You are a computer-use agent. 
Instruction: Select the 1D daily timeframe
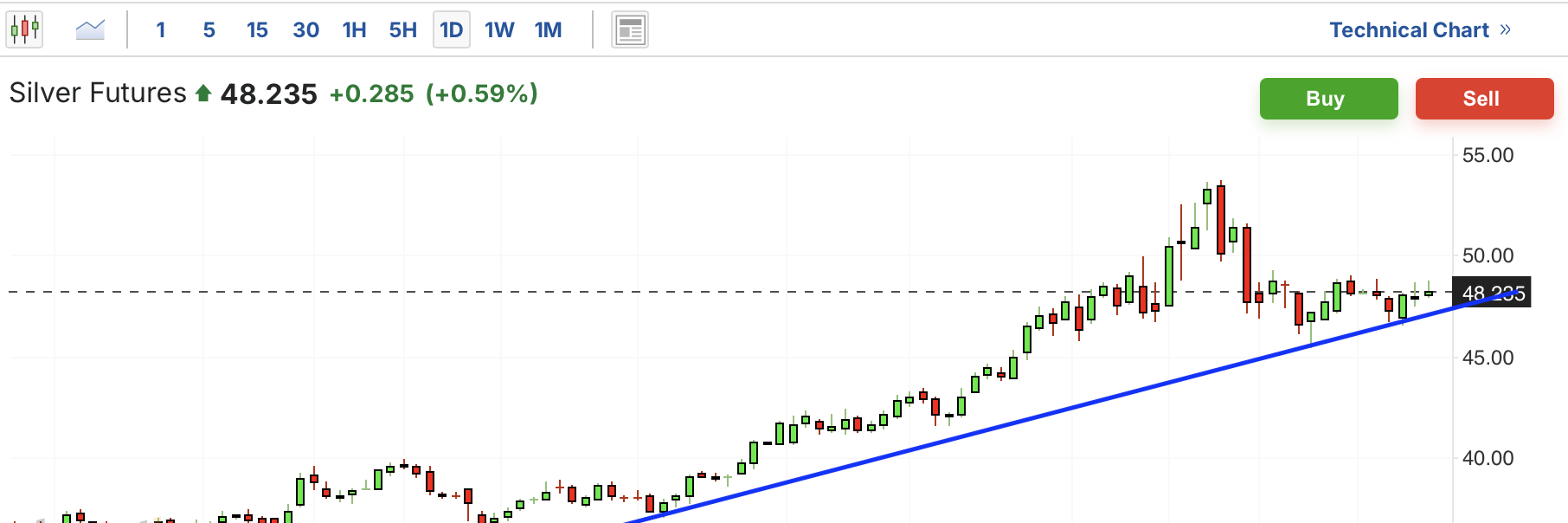coord(452,30)
